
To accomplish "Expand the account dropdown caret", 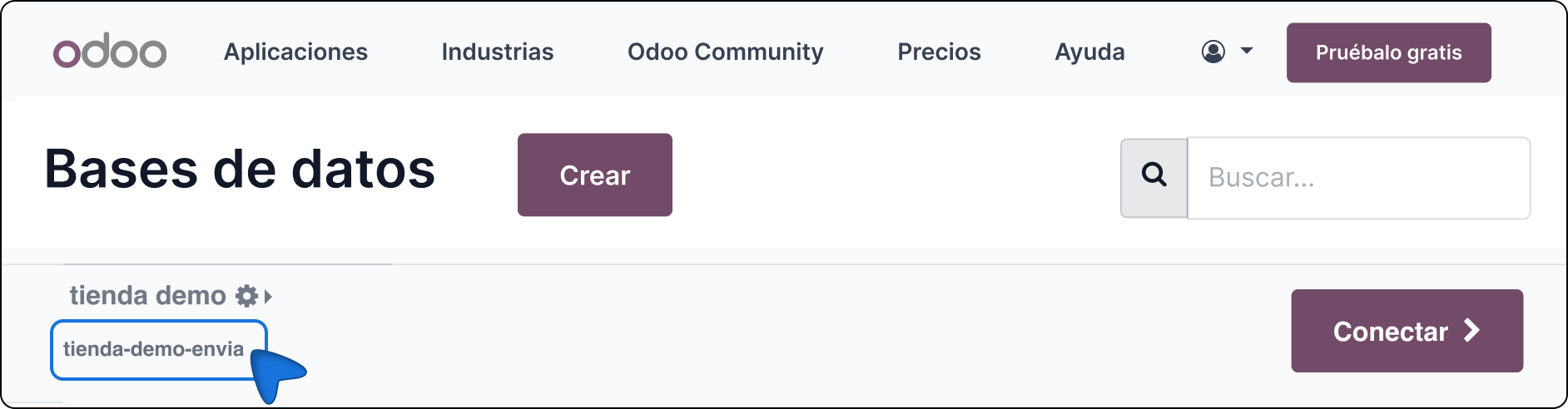I will tap(1247, 52).
